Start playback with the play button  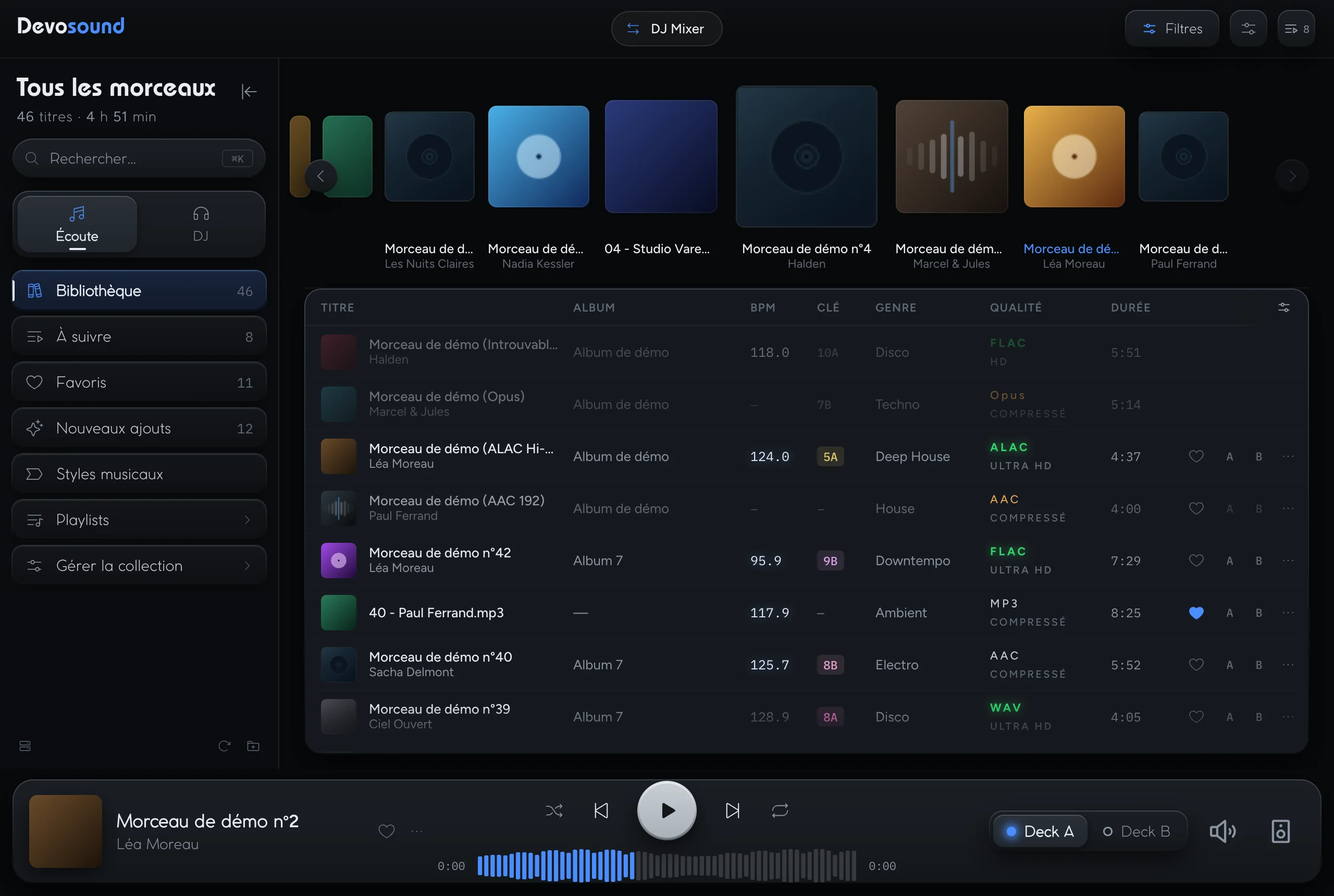pos(667,810)
